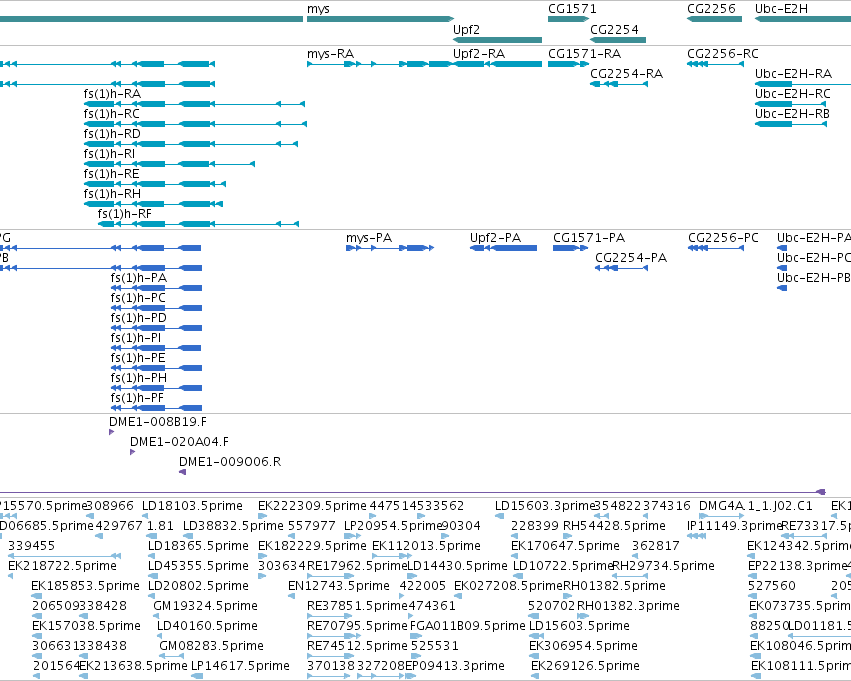Open the DMG4A.1_1.J02.C1 EST label
The height and width of the screenshot is (681, 851).
pos(755,506)
